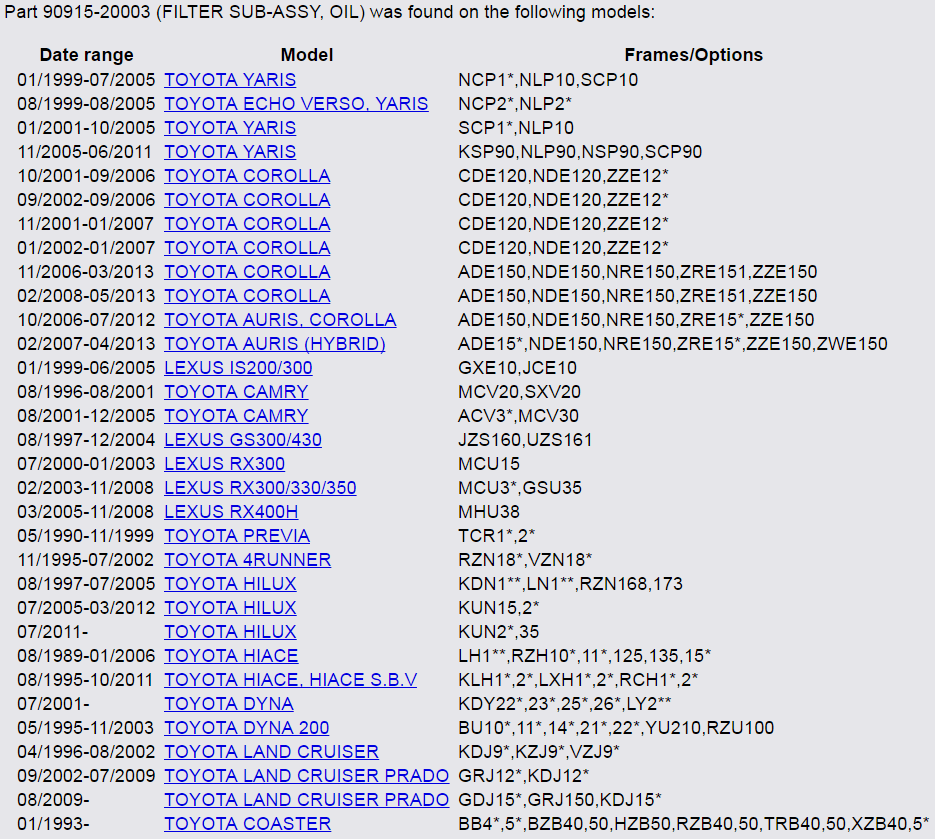Open the TOYOTA LAND CRUISER link dated 04/1996-08/2002

click(x=272, y=751)
